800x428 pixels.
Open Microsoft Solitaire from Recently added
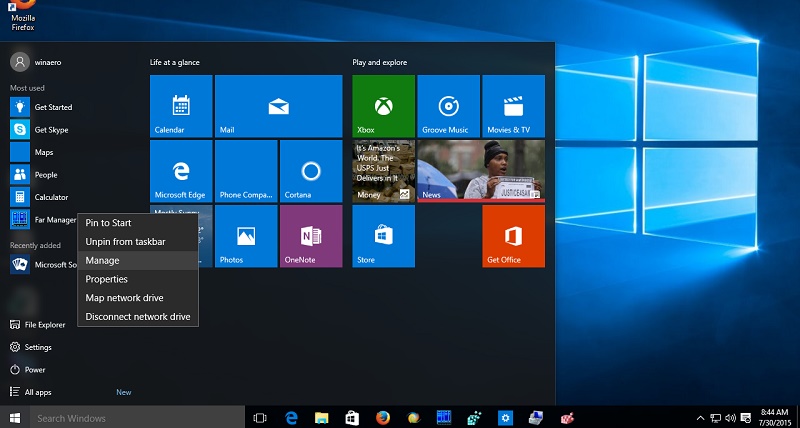(43, 264)
